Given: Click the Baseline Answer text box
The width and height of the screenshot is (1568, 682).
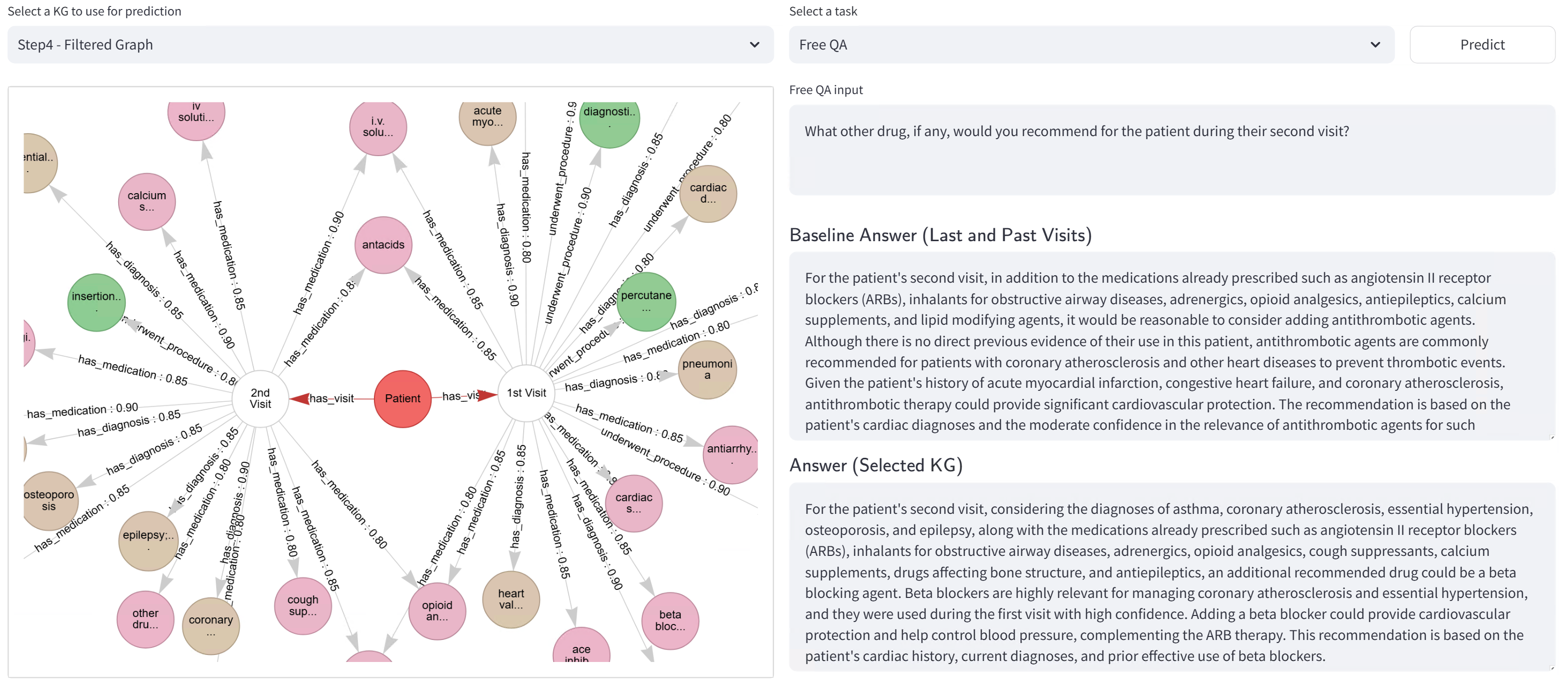Looking at the screenshot, I should pos(1171,346).
